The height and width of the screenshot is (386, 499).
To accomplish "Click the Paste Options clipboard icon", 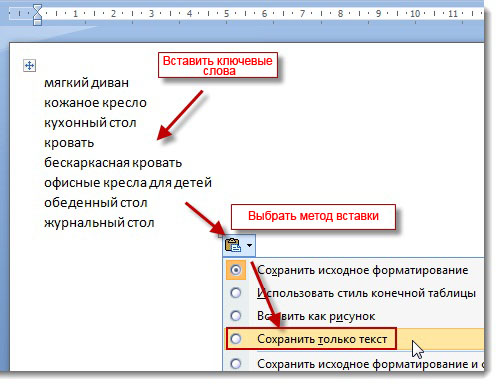I will coord(233,245).
